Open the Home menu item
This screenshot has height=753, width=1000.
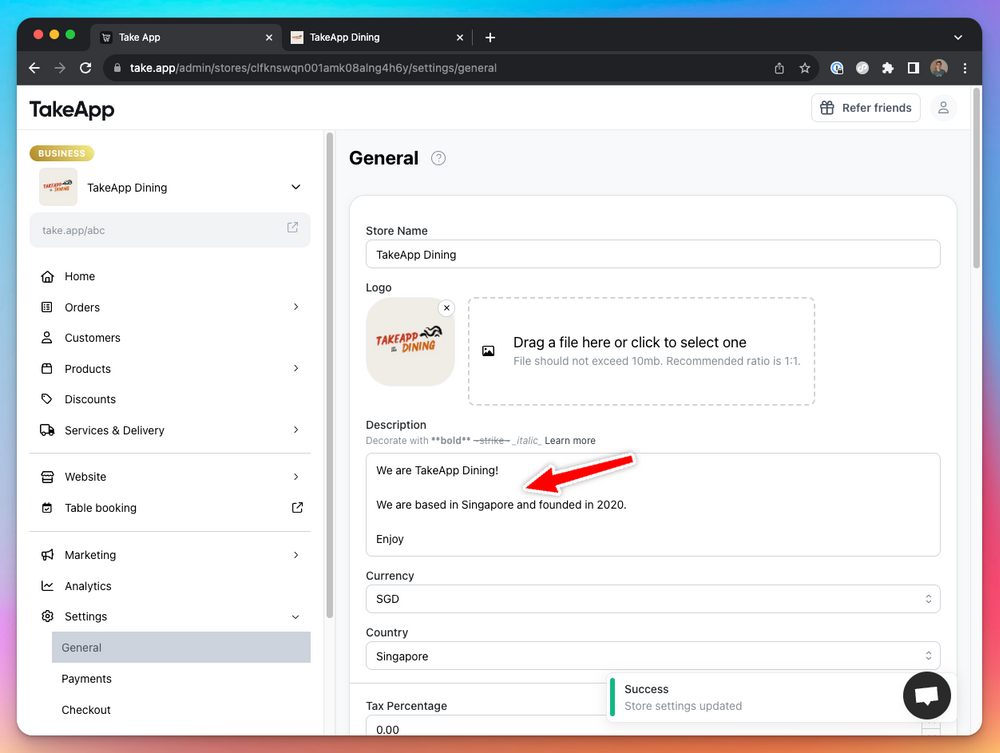click(x=170, y=276)
